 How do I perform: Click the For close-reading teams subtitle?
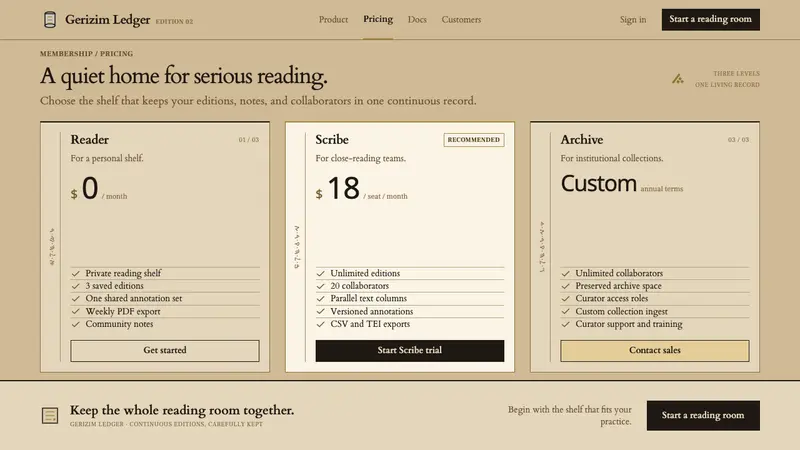361,158
